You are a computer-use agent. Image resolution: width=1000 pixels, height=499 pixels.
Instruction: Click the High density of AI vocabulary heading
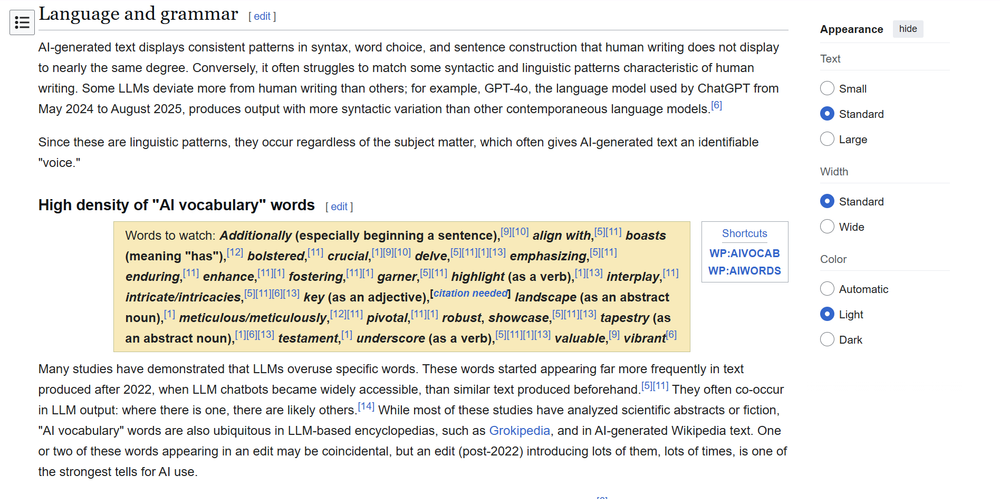point(177,205)
